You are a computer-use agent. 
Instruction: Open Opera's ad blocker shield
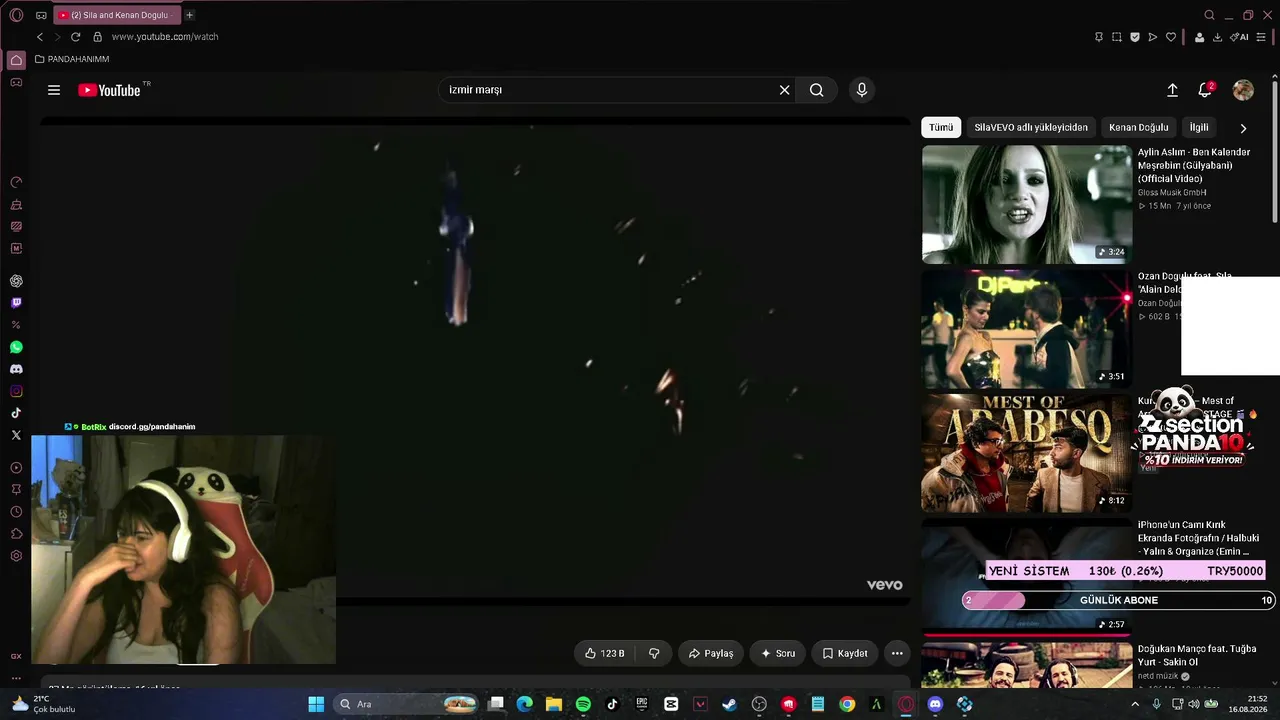(1135, 37)
